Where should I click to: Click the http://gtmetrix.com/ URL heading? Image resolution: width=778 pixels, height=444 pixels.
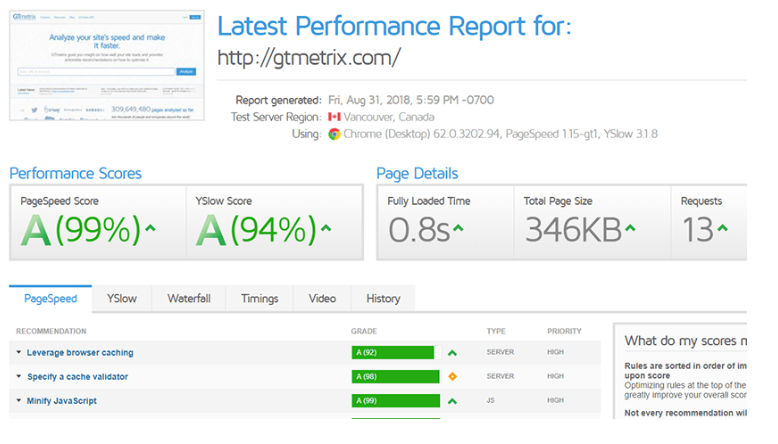click(x=309, y=58)
